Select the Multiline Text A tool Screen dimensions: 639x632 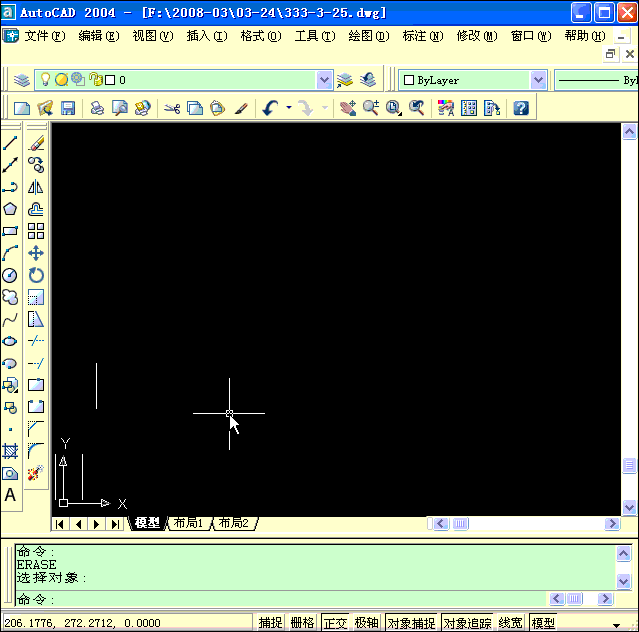[x=10, y=495]
